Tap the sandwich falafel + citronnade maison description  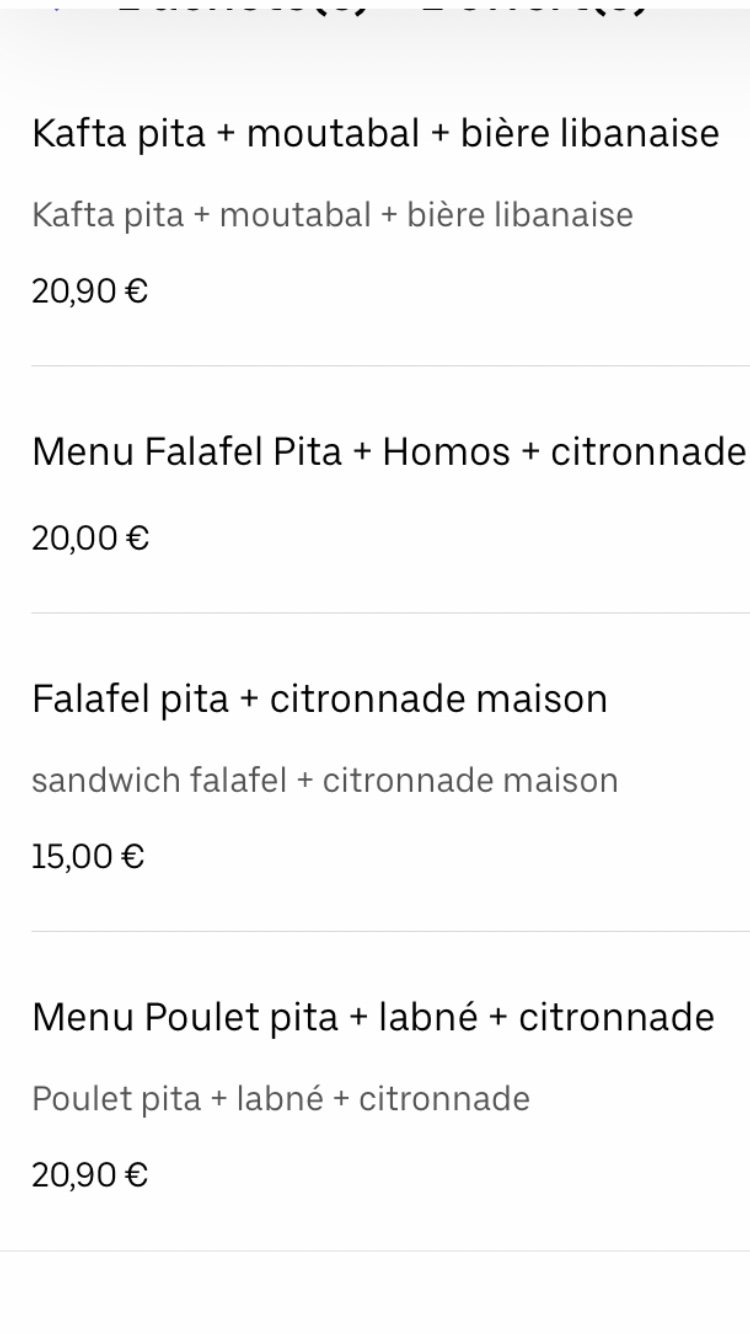tap(325, 780)
